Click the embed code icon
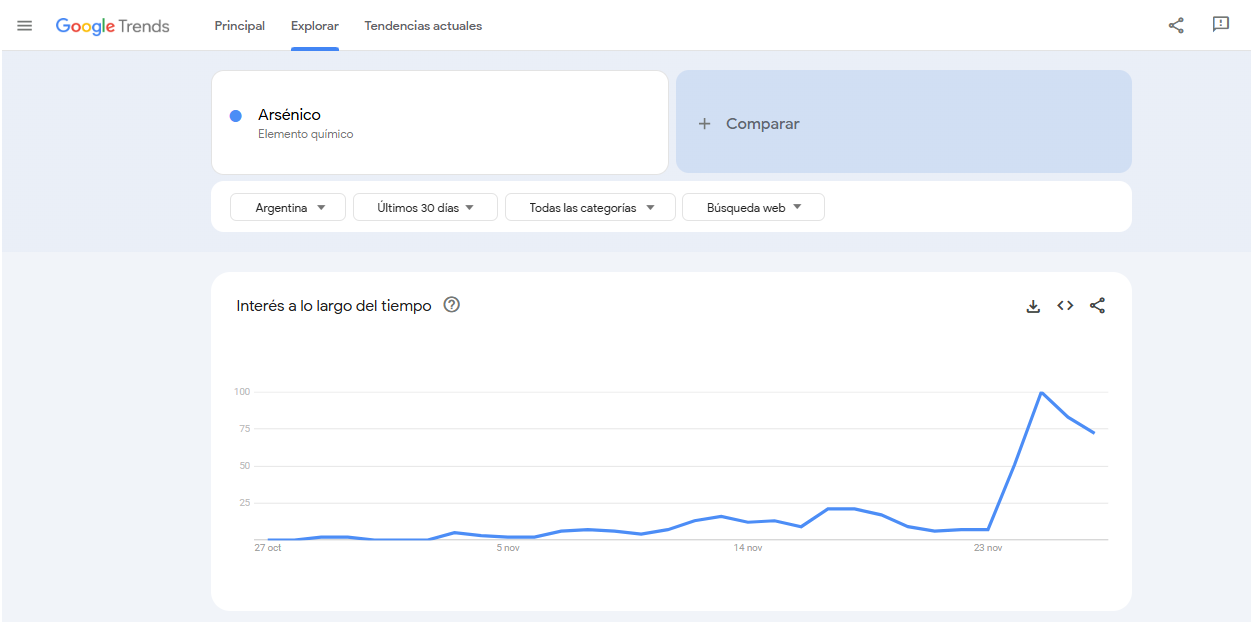 tap(1065, 306)
